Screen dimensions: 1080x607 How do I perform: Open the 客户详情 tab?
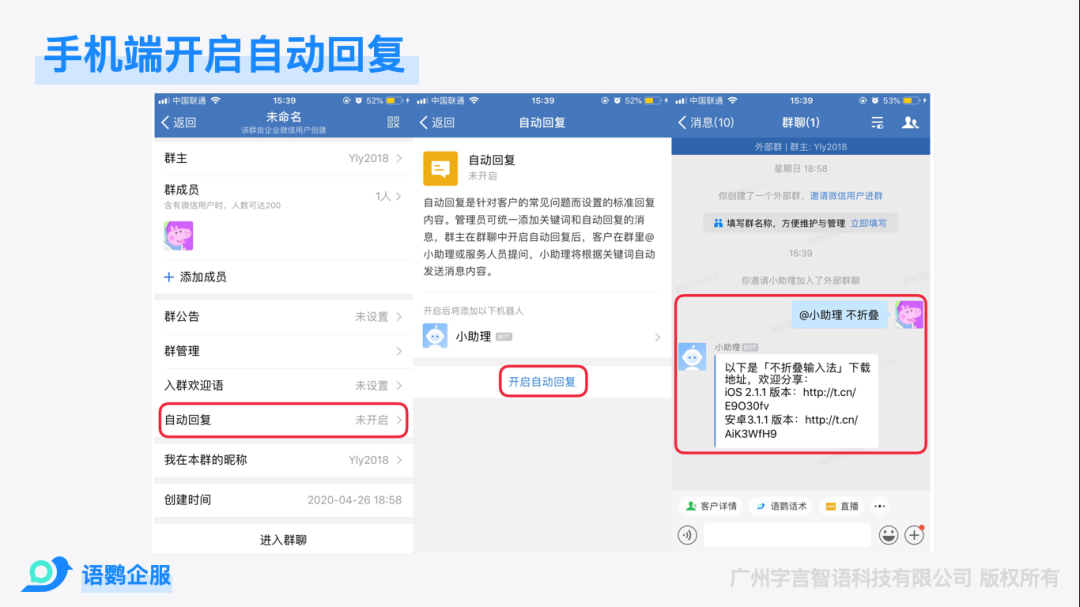(710, 506)
